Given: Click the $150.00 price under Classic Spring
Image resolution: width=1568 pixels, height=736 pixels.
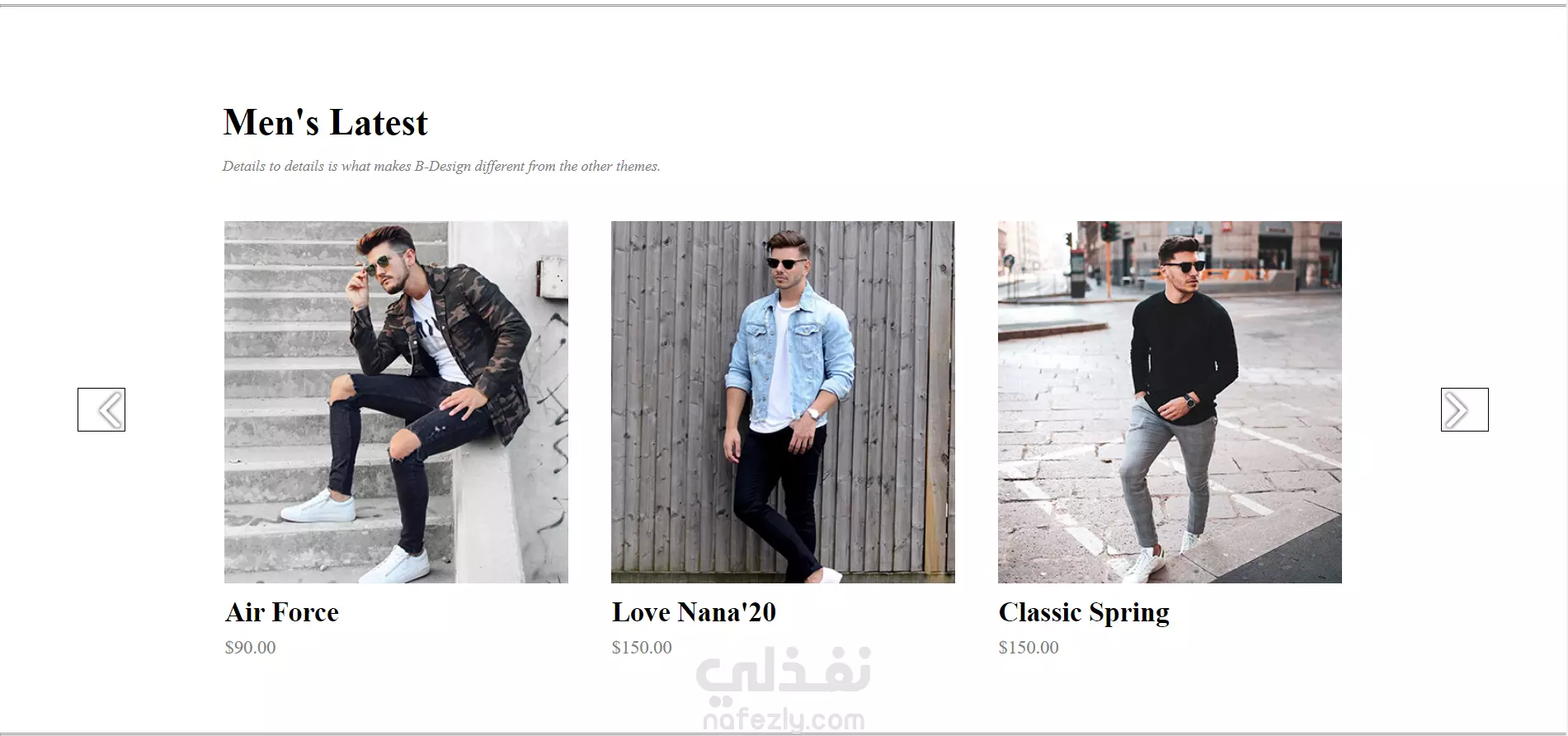Looking at the screenshot, I should (1029, 648).
